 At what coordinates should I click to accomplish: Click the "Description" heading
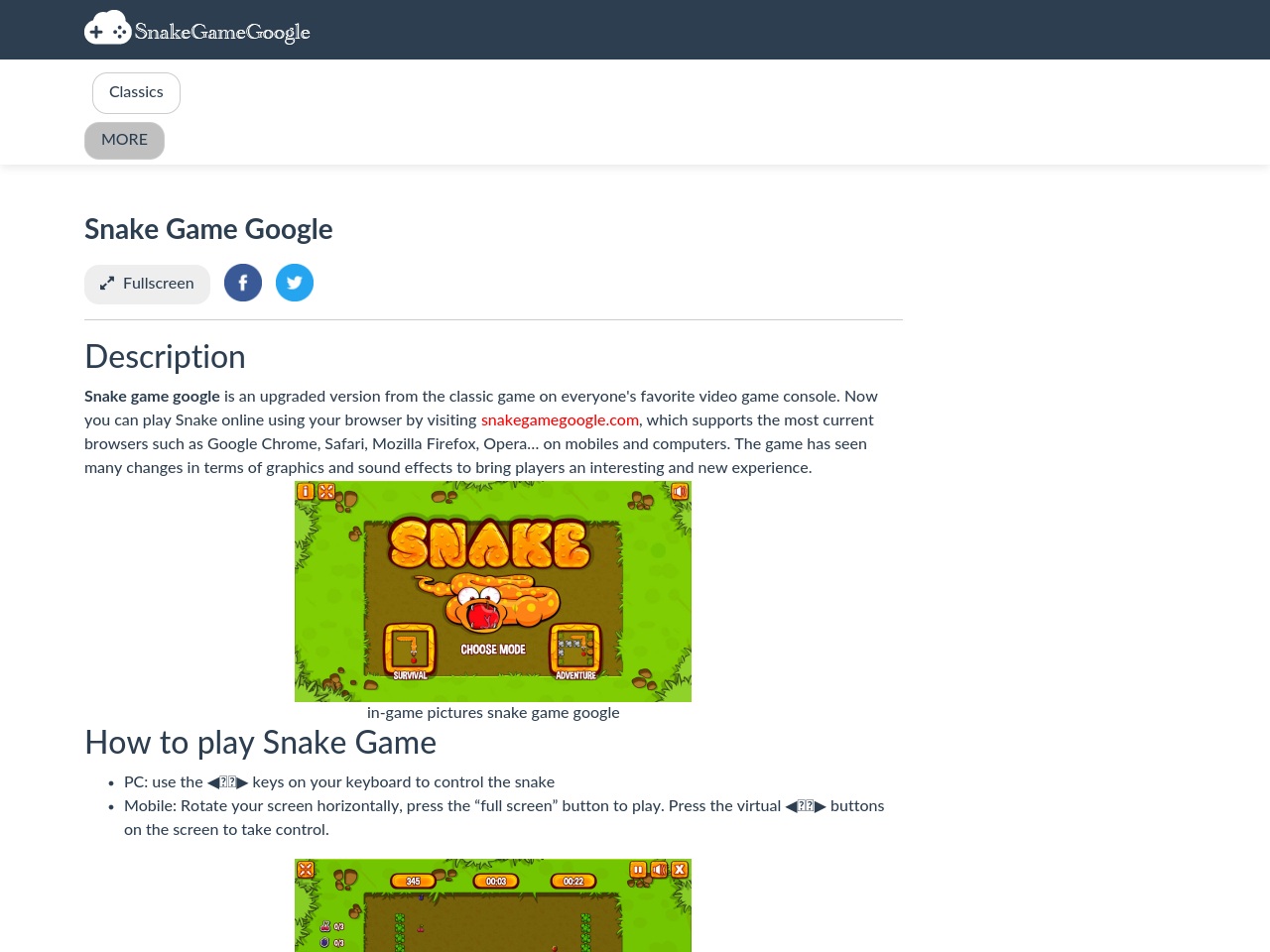pos(165,357)
